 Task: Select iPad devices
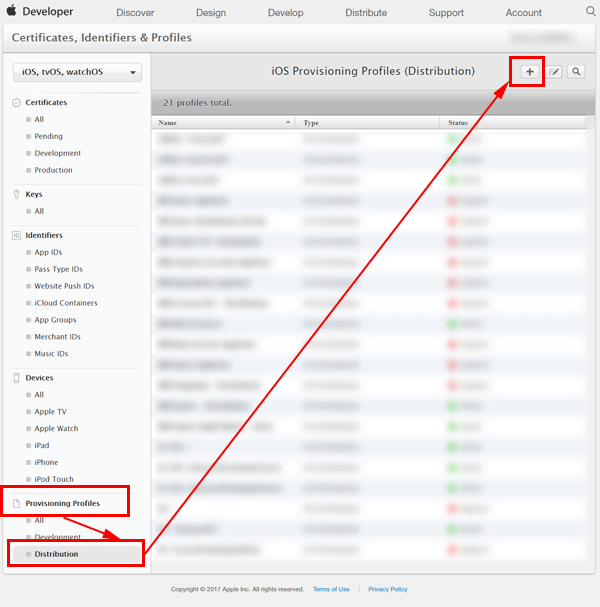point(42,445)
